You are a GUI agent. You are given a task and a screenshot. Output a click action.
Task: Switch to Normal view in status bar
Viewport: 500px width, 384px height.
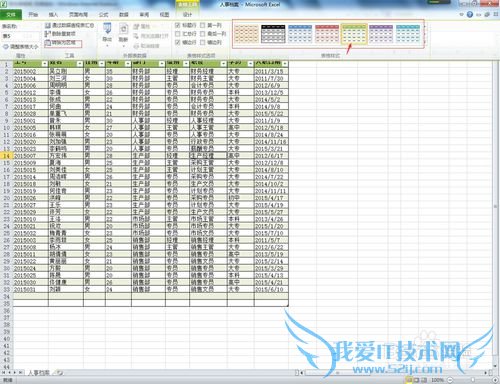tap(409, 380)
